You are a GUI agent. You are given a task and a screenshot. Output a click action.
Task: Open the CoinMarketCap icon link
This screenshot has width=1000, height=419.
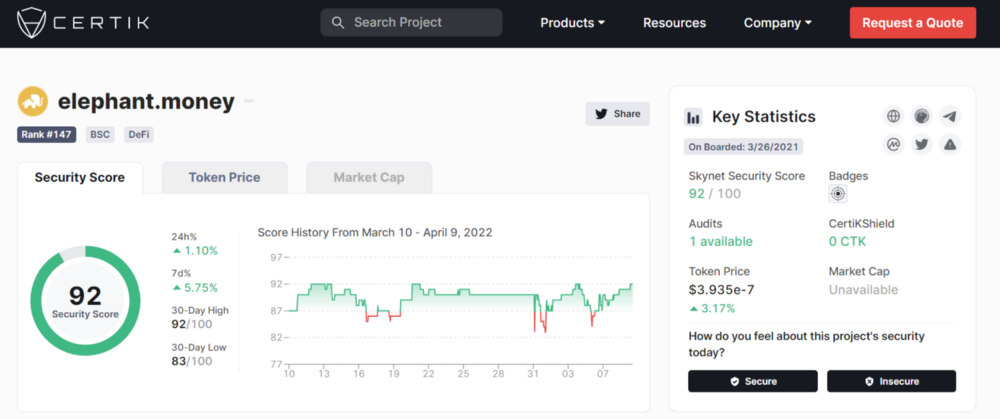tap(893, 145)
